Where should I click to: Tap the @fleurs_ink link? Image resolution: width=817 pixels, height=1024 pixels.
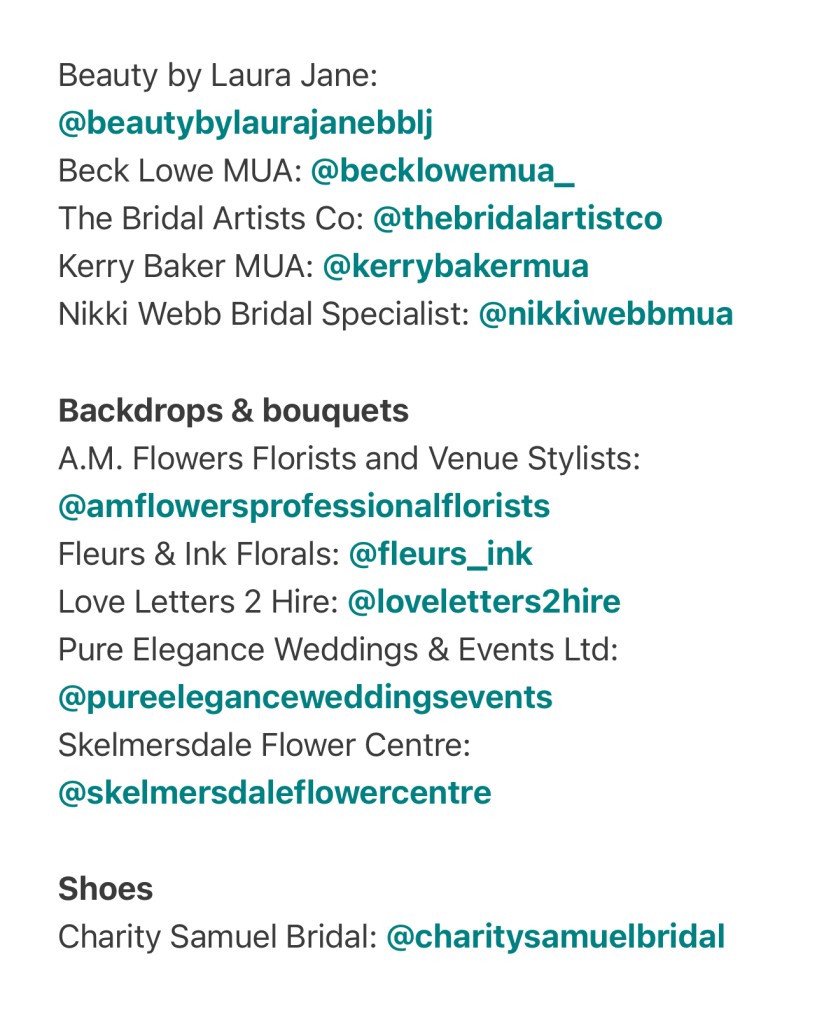click(441, 554)
